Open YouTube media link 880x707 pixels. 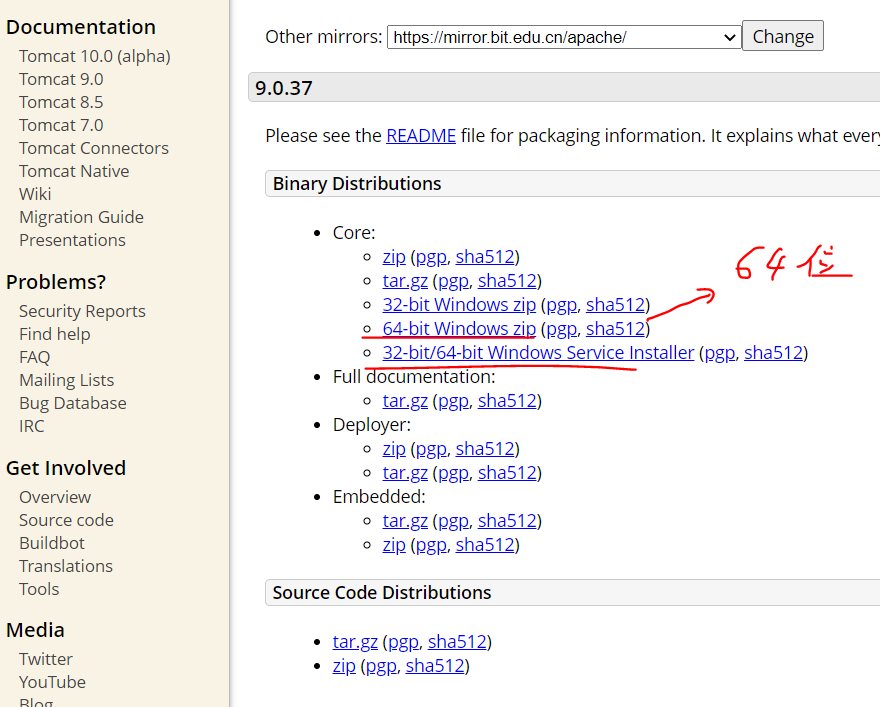pos(52,682)
